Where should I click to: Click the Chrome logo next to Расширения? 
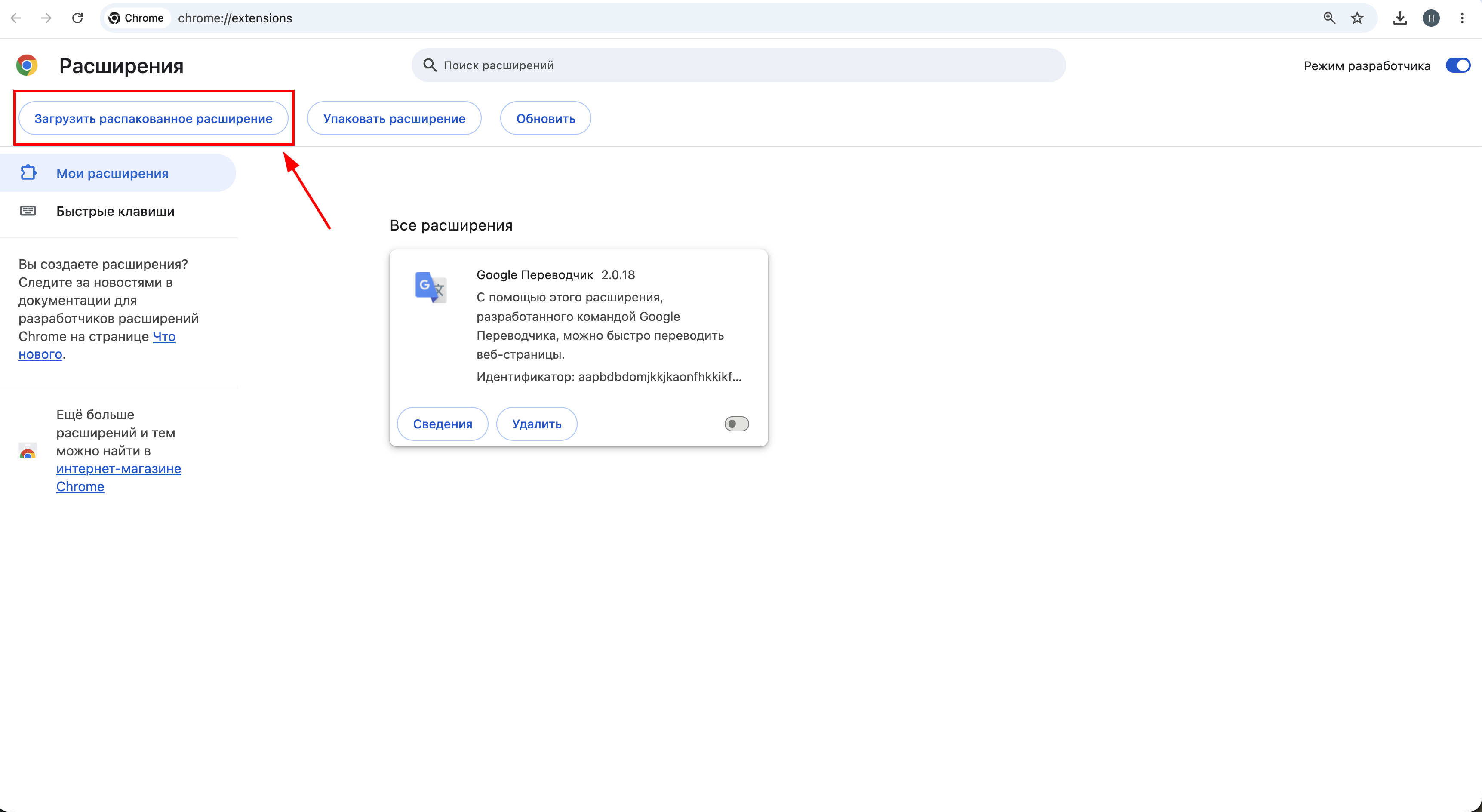[x=27, y=65]
